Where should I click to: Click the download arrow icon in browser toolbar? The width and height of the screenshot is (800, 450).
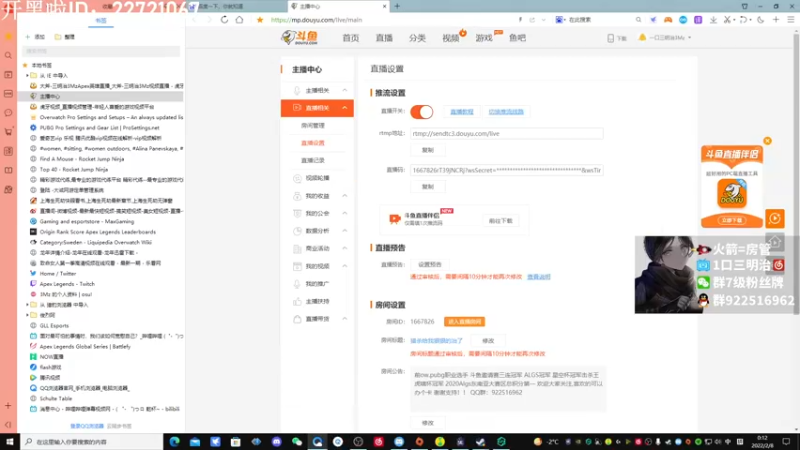[713, 19]
